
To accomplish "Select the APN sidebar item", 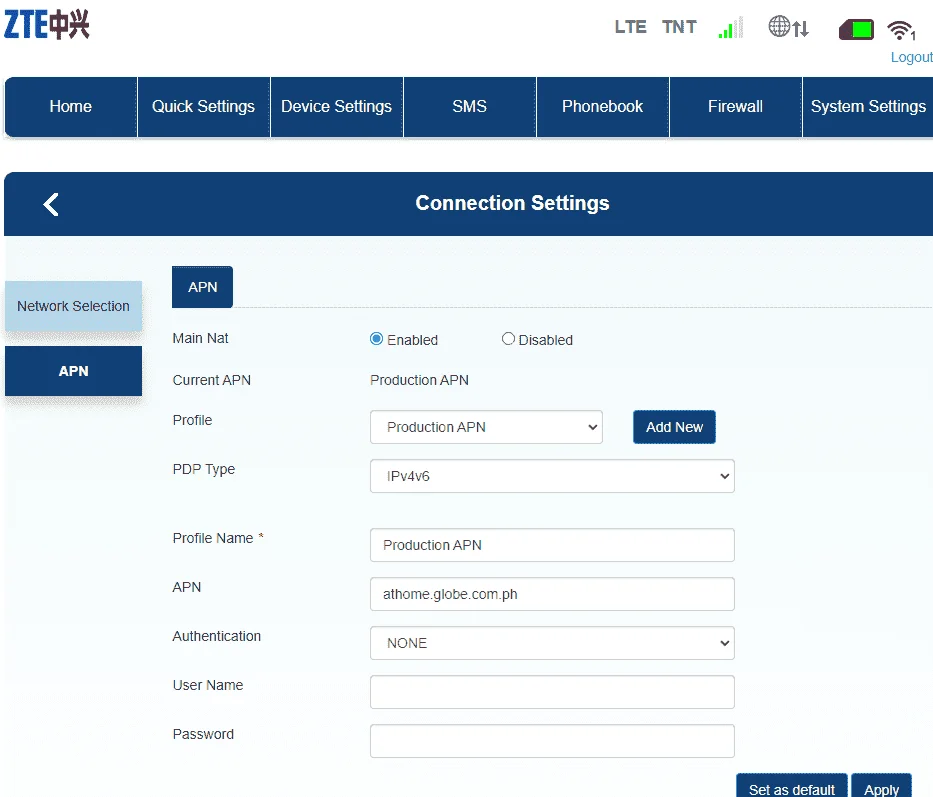I will pyautogui.click(x=73, y=371).
